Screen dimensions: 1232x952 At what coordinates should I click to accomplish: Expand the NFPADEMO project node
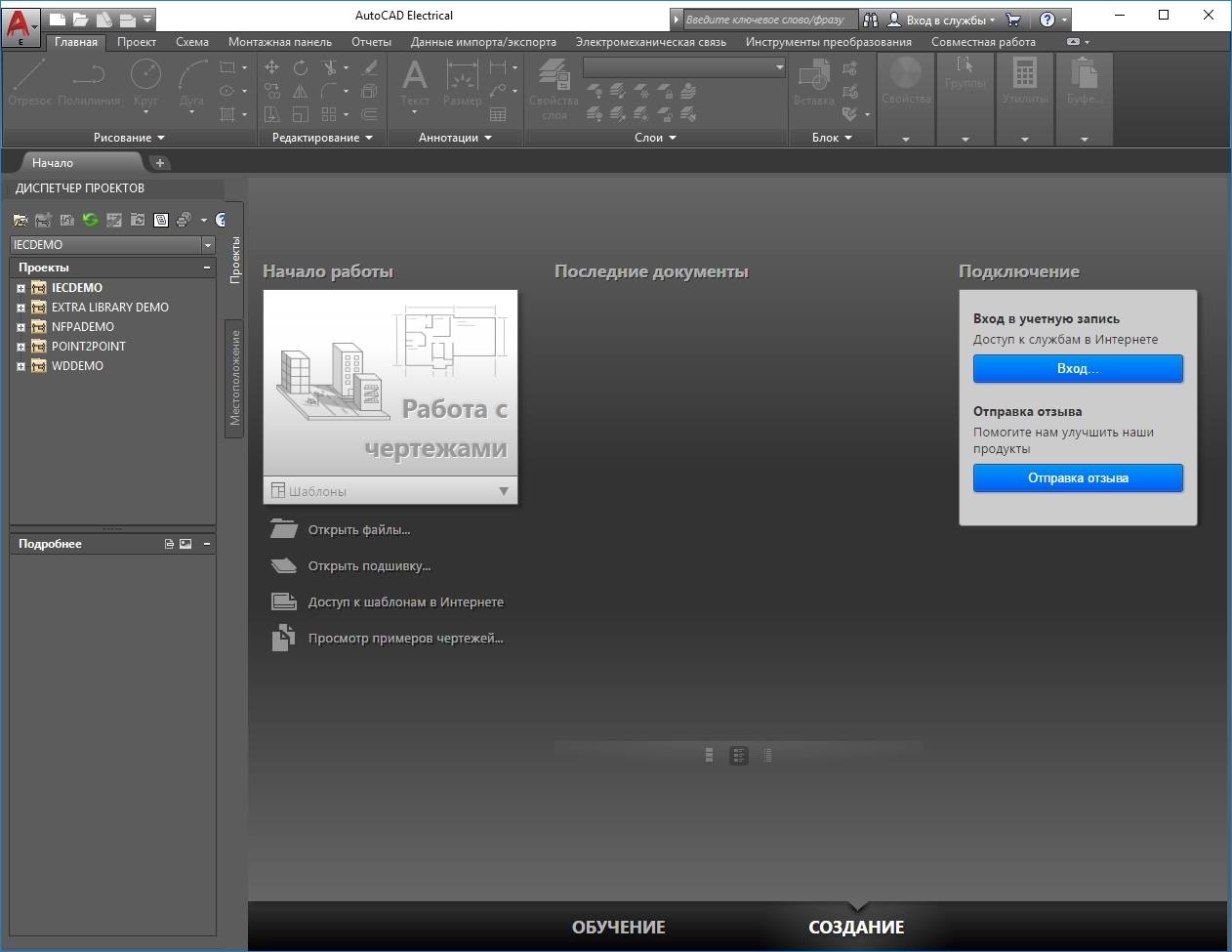[21, 327]
